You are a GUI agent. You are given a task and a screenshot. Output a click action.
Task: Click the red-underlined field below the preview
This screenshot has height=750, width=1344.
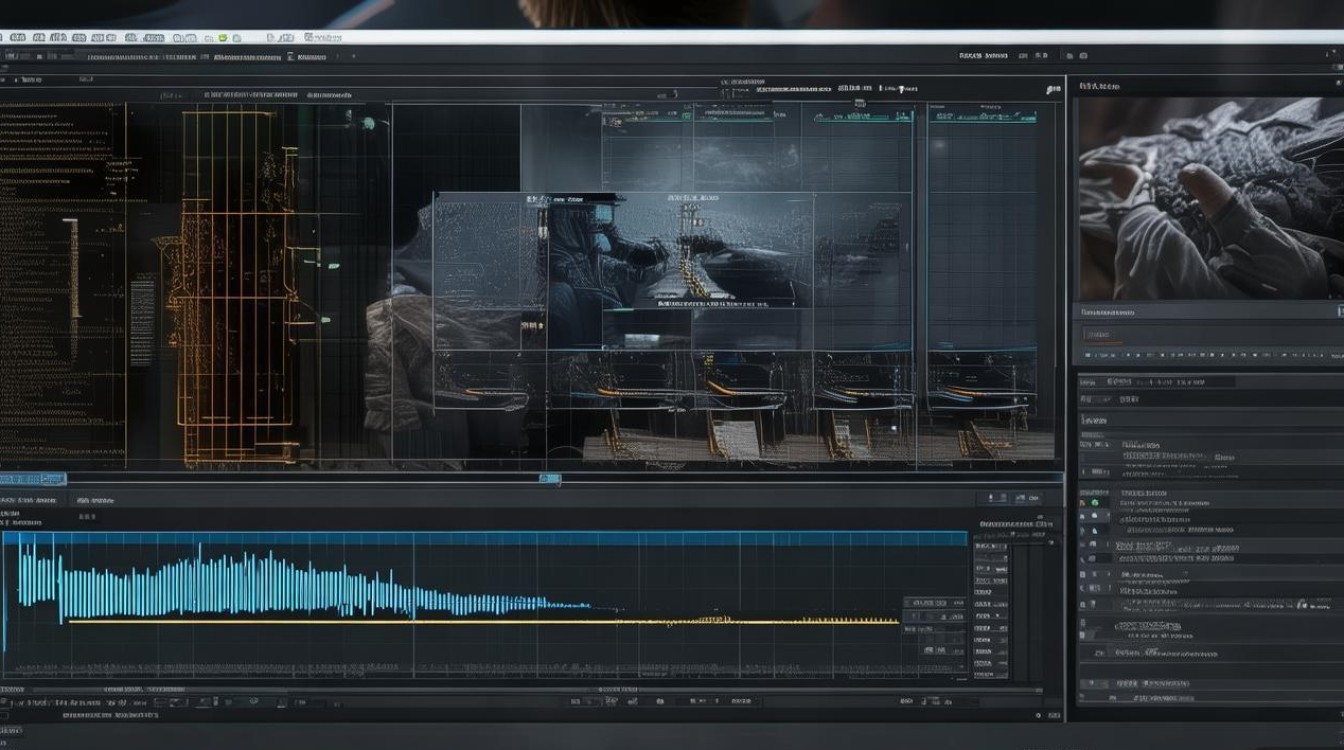[1099, 335]
